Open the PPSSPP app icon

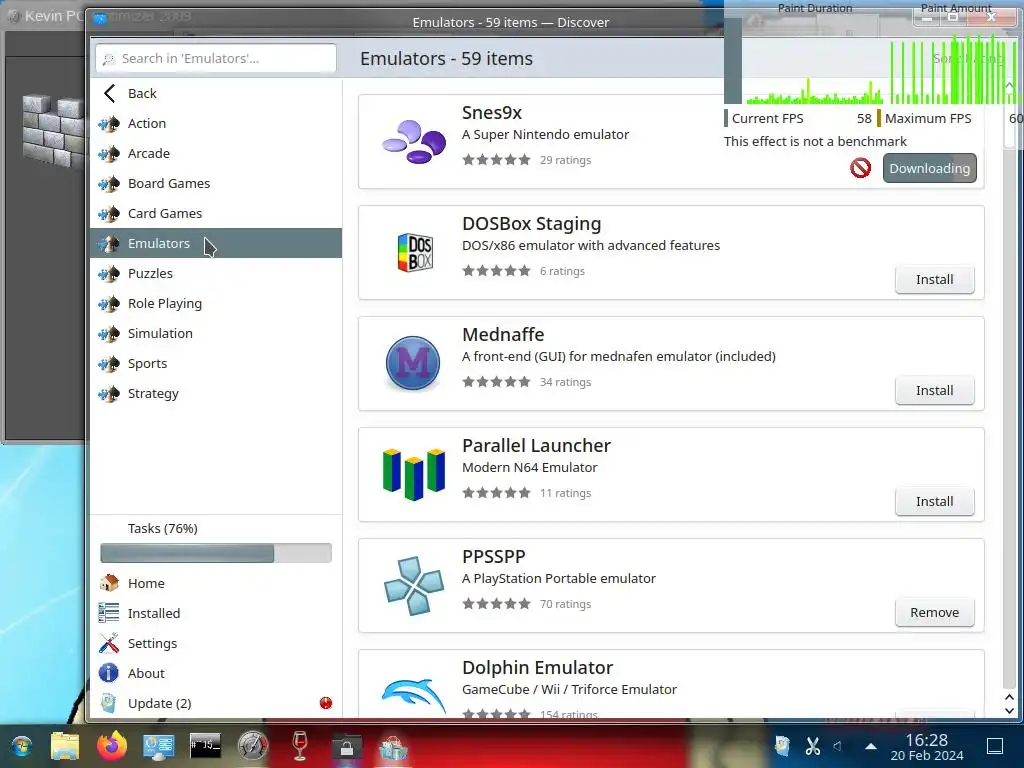coord(414,586)
